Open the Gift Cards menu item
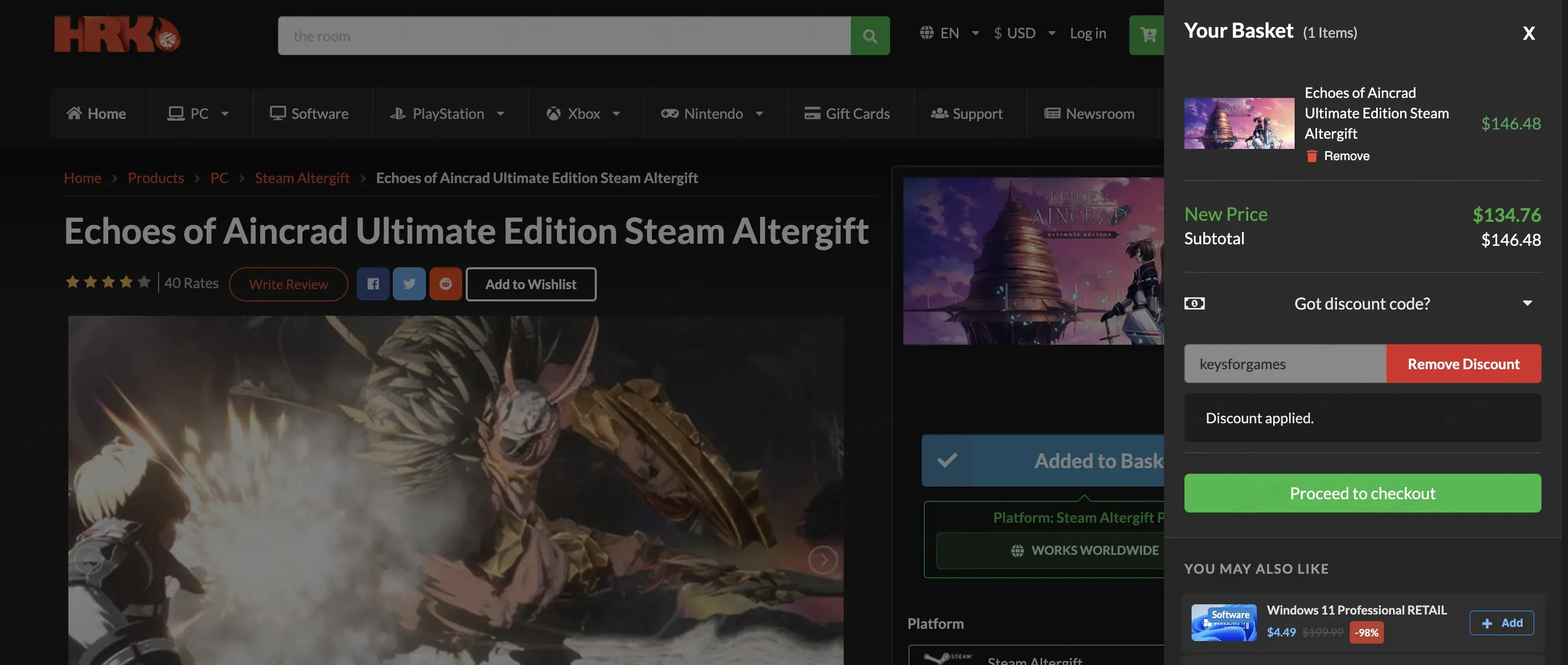 847,113
